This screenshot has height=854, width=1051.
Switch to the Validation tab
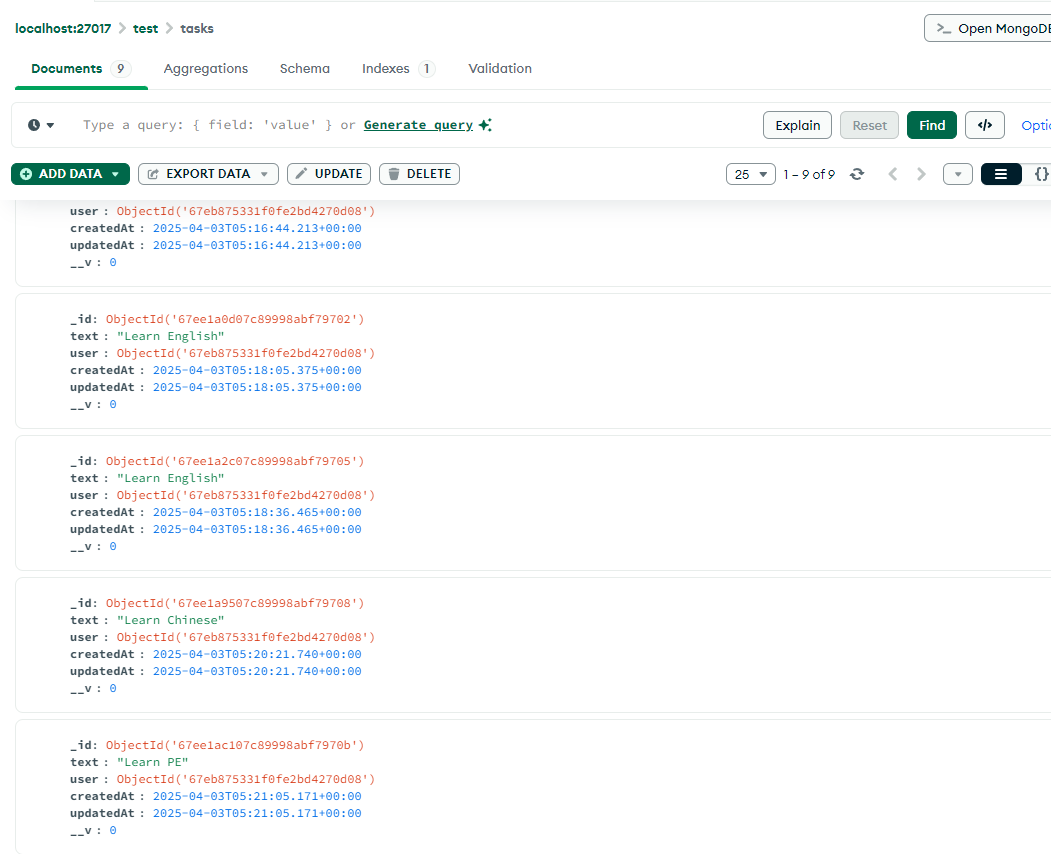click(x=500, y=68)
